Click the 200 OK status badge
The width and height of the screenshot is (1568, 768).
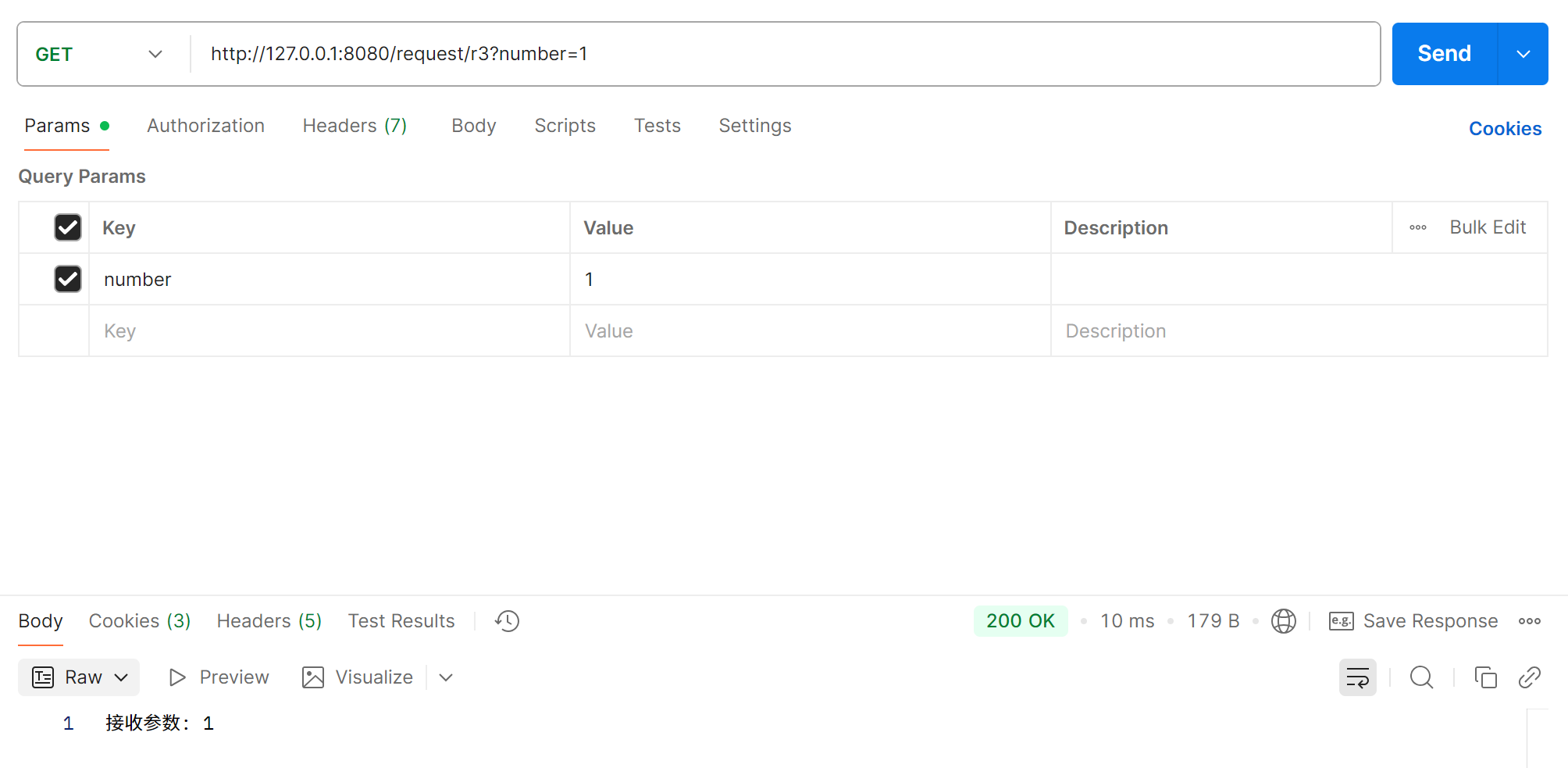point(1020,621)
